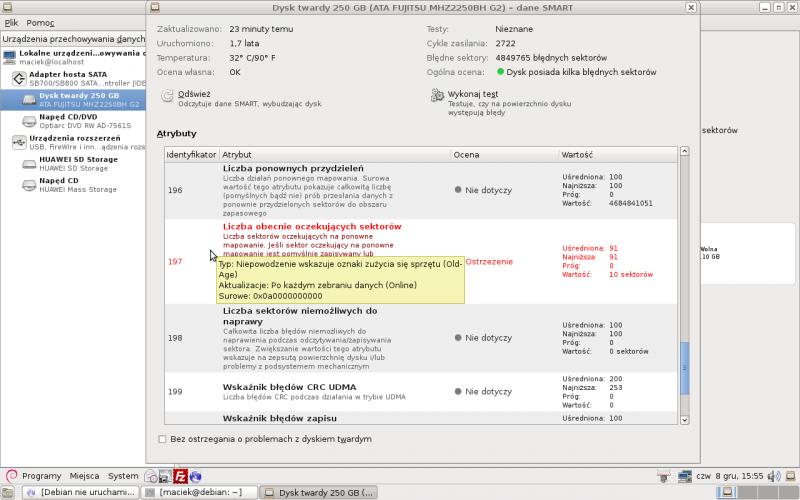This screenshot has width=800, height=500.
Task: Click the Odśwież refresh icon
Action: pyautogui.click(x=168, y=96)
